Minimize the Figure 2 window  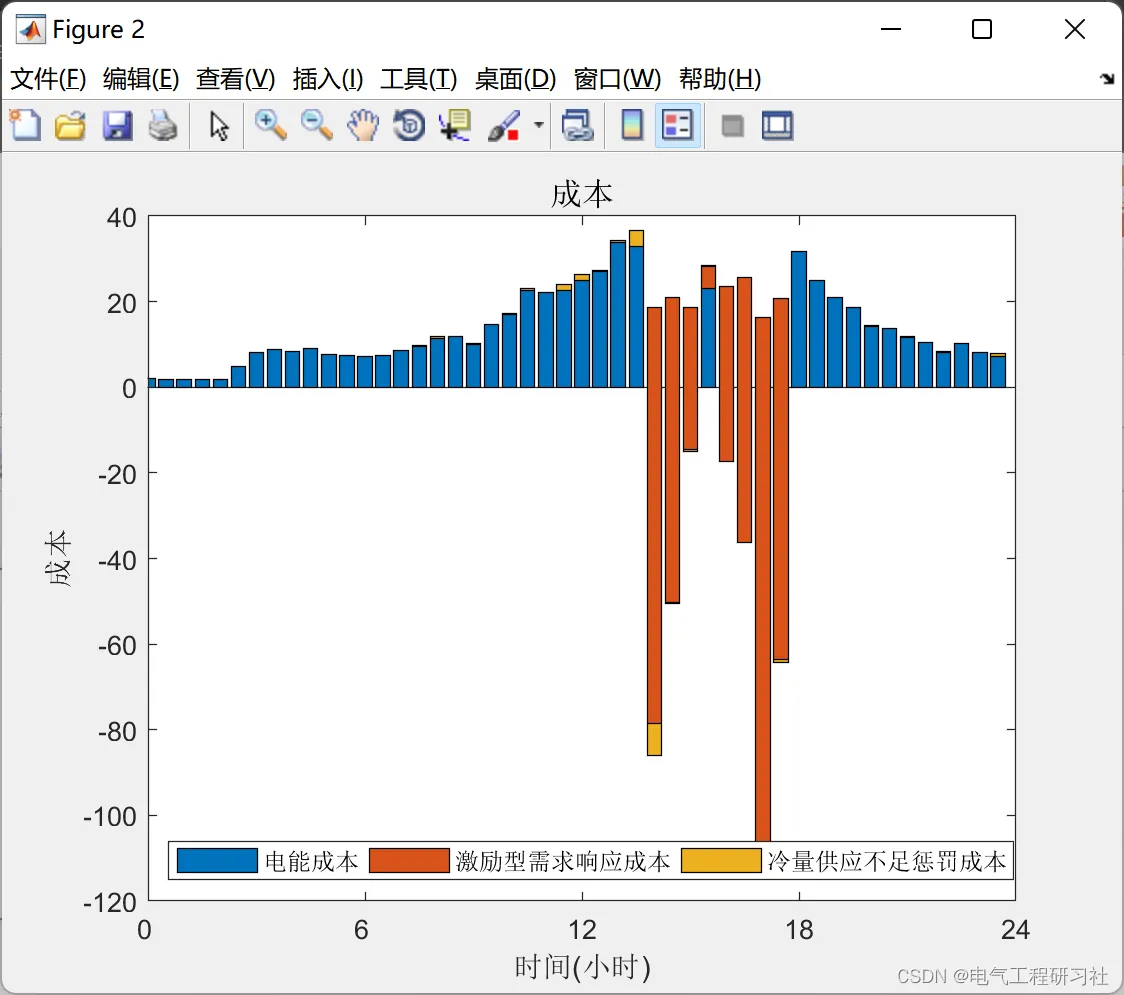890,29
